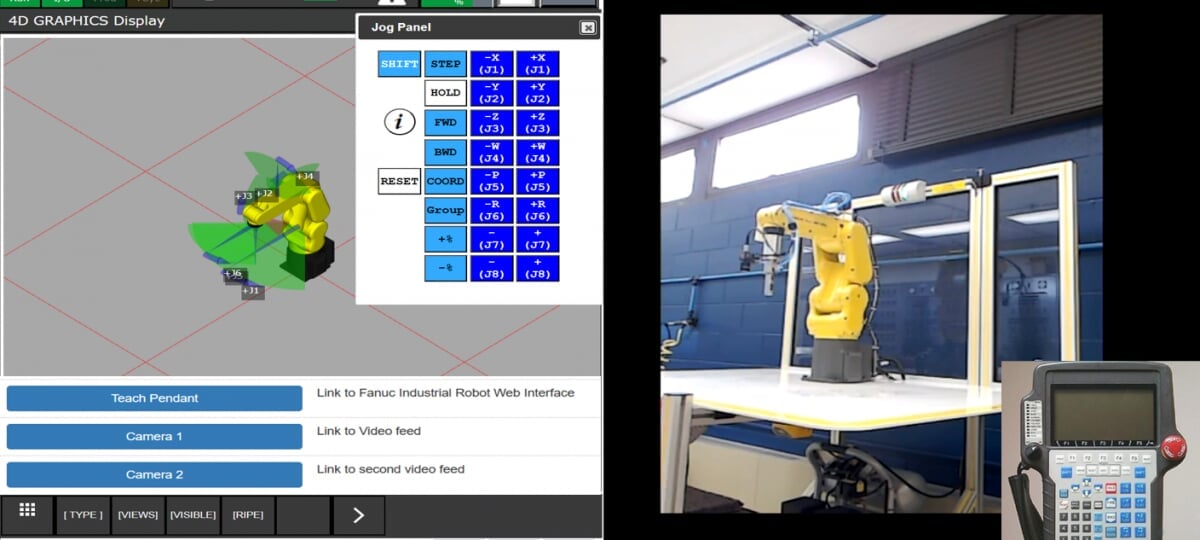Increase speed override with +% button
1200x540 pixels.
[x=445, y=240]
